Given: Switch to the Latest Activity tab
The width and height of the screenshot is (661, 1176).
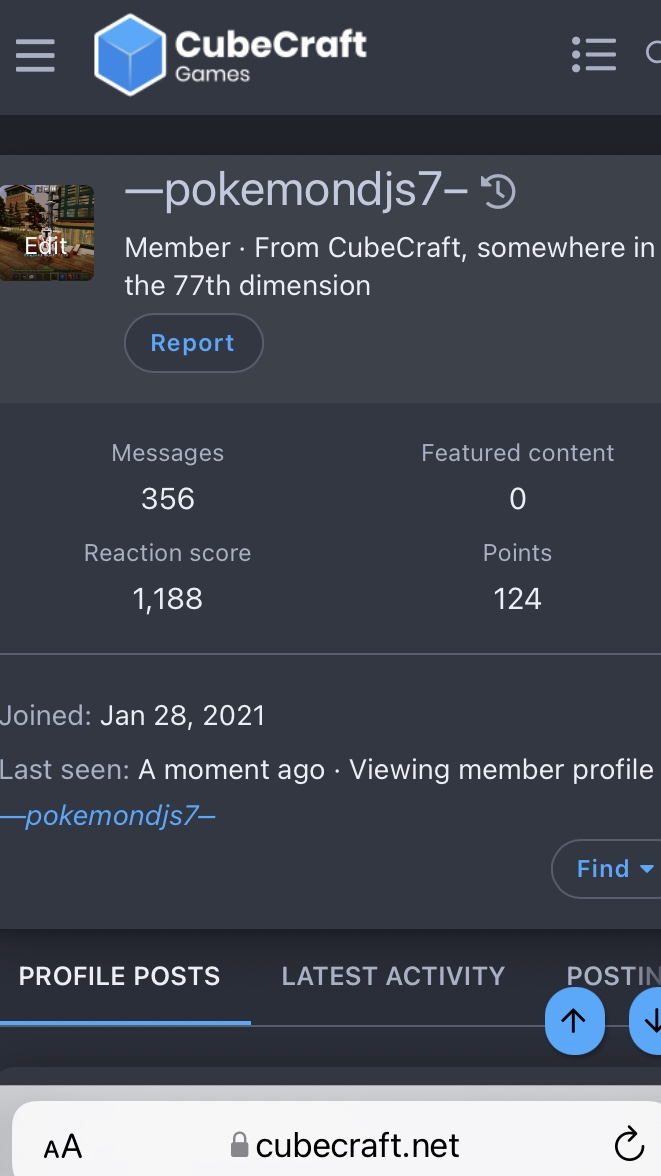Looking at the screenshot, I should (393, 976).
